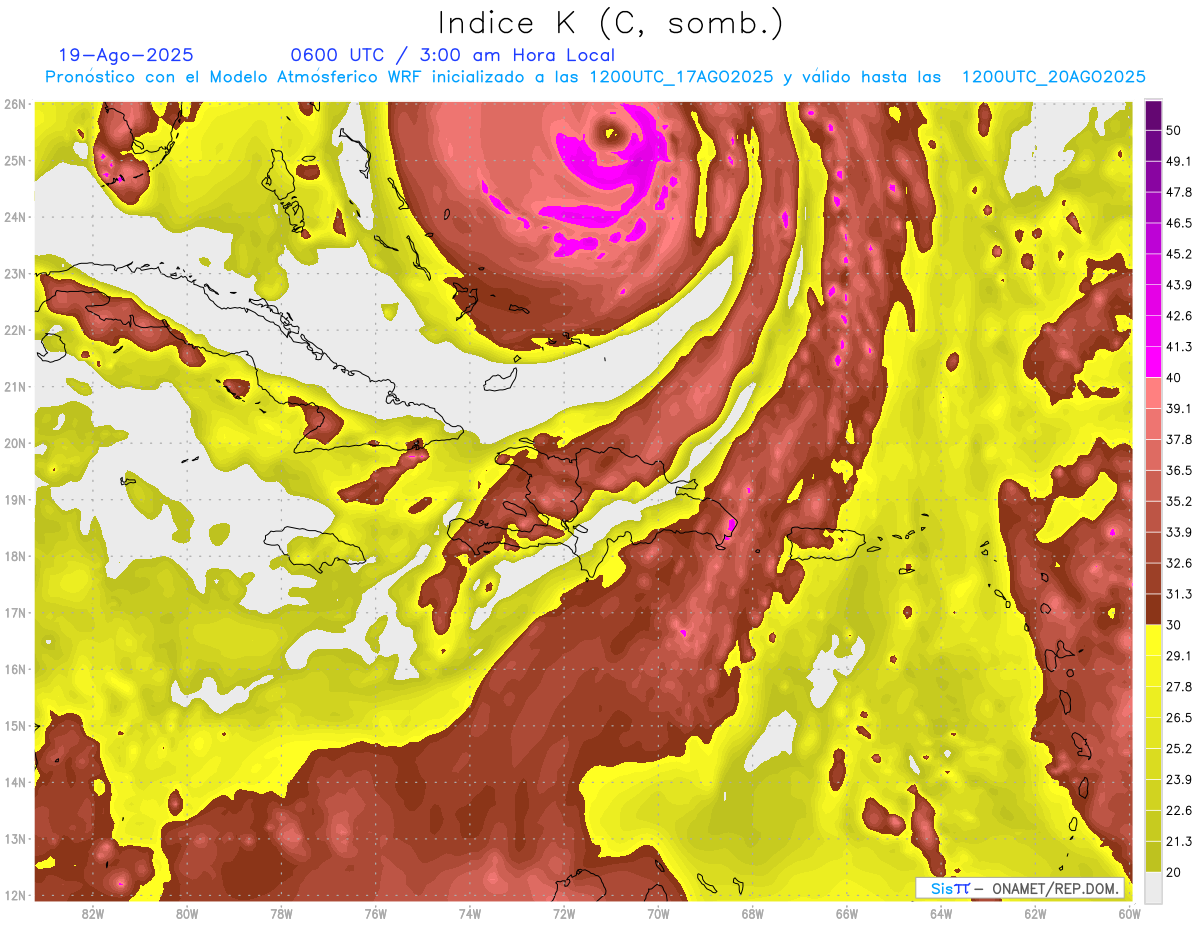Viewport: 1200px width, 927px height.
Task: Click the '20N' latitude label
Action: pyautogui.click(x=15, y=443)
